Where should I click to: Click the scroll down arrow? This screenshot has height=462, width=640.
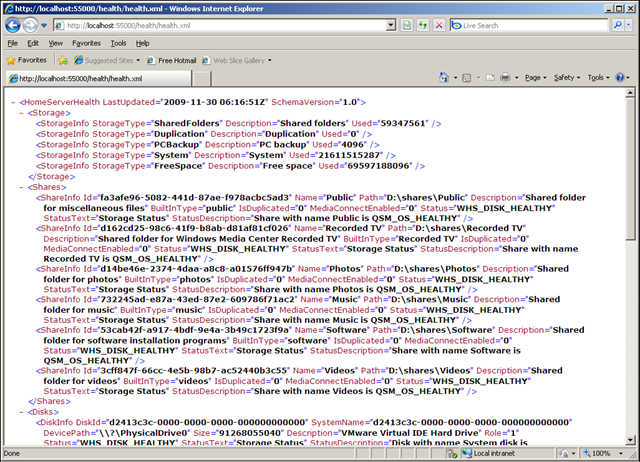[x=631, y=440]
